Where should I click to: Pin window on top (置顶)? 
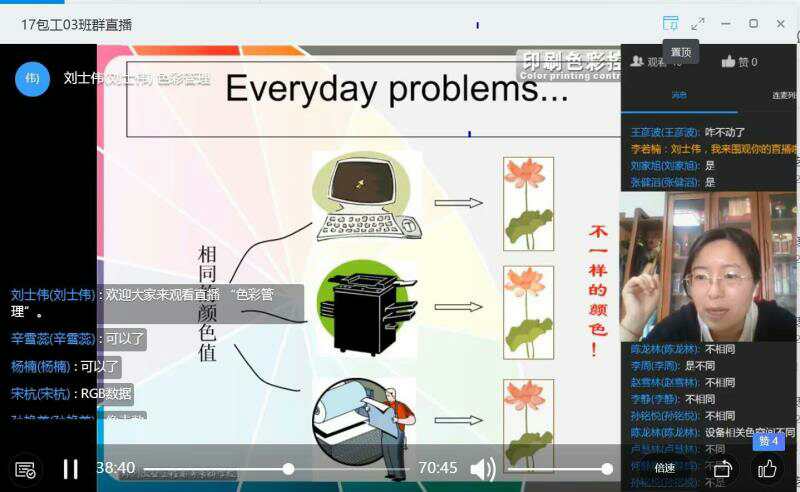tap(670, 23)
